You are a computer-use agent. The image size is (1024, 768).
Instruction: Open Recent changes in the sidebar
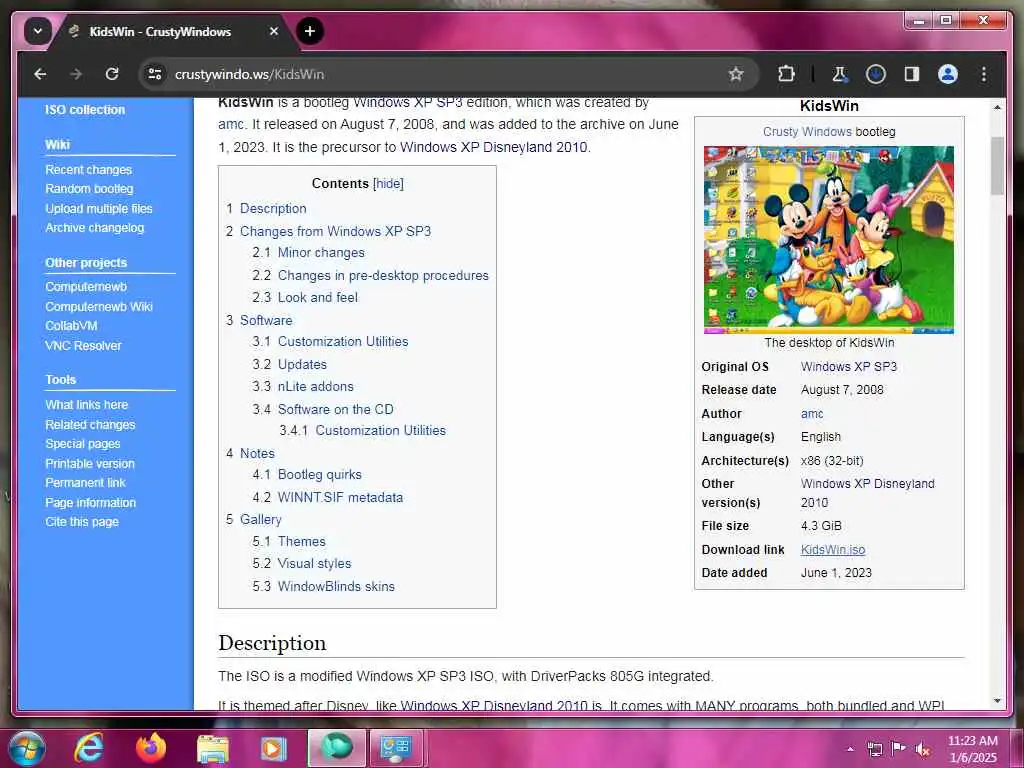[89, 170]
